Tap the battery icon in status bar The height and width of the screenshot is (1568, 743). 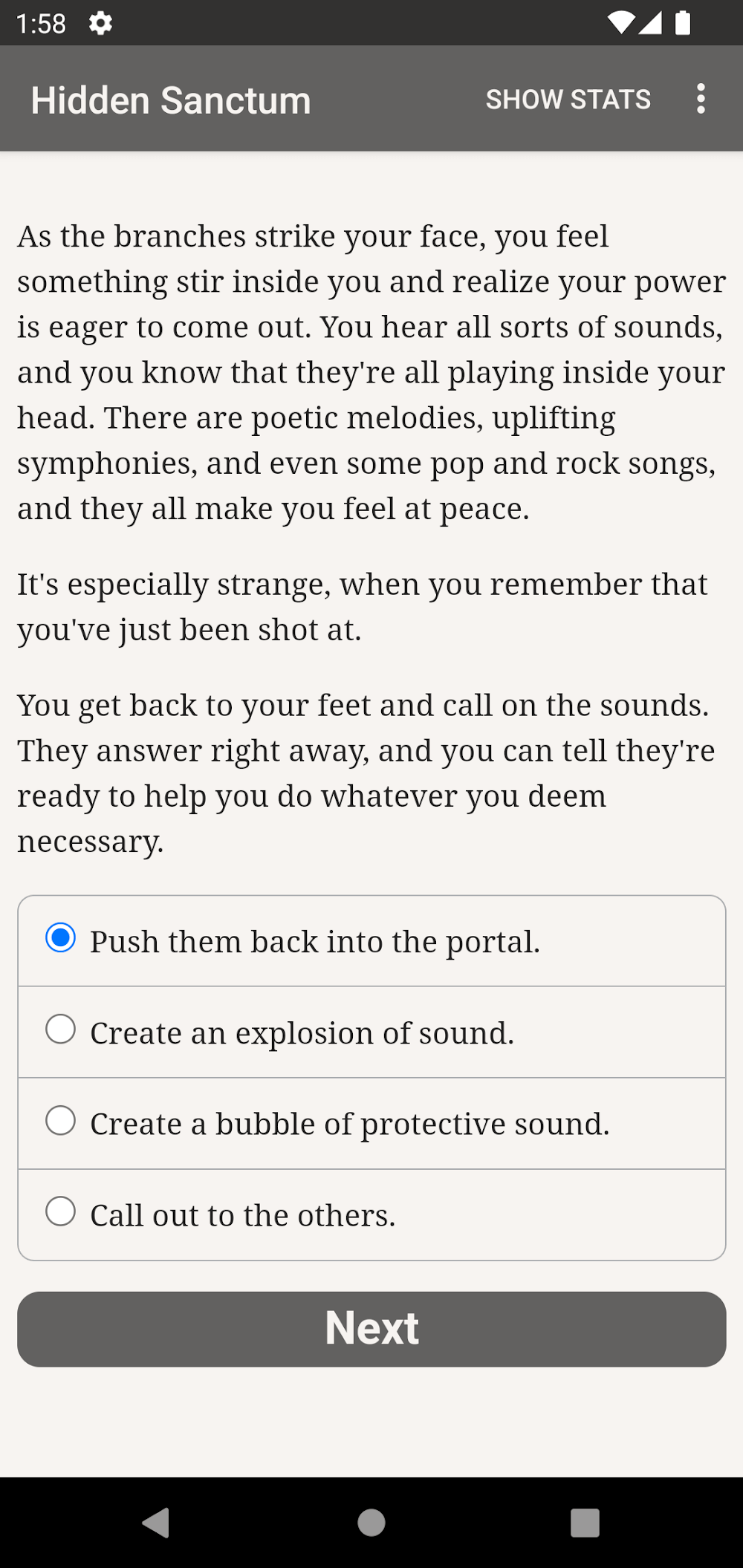(682, 24)
